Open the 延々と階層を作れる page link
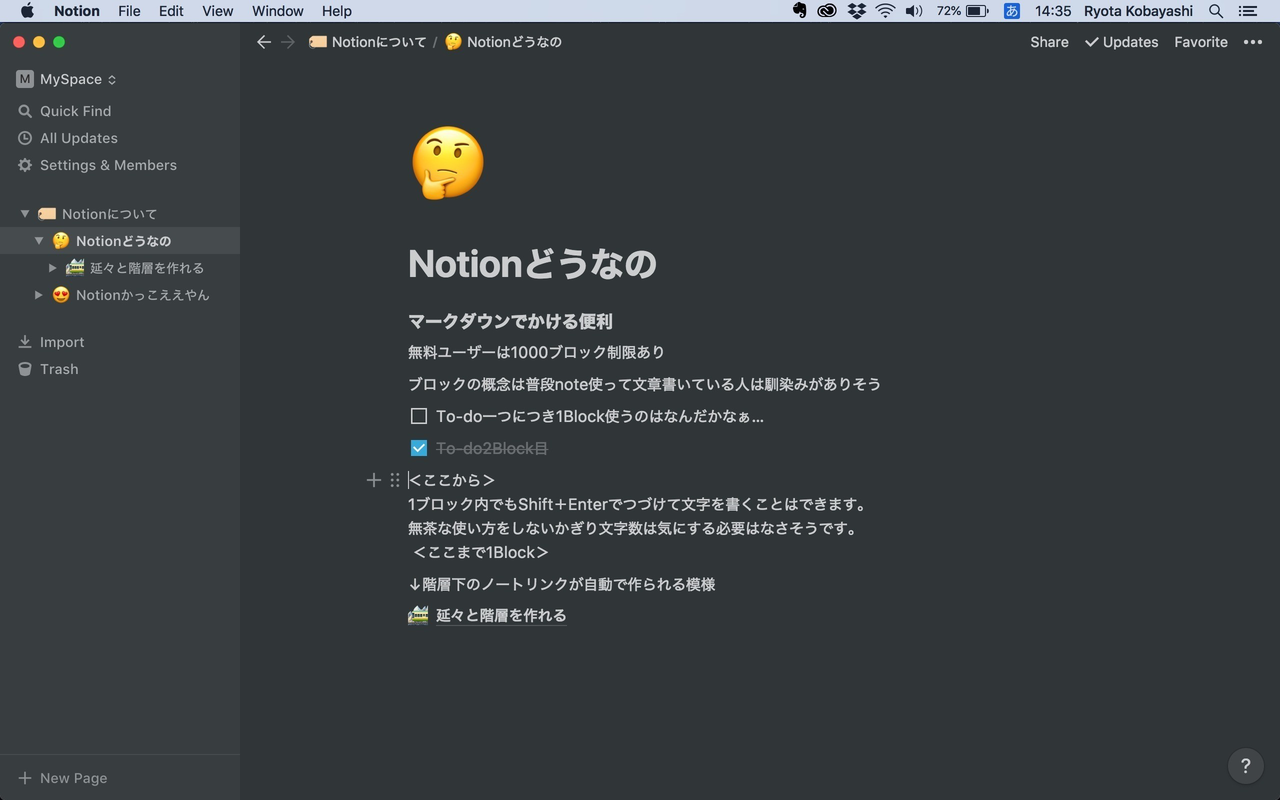Image resolution: width=1280 pixels, height=800 pixels. (x=501, y=615)
